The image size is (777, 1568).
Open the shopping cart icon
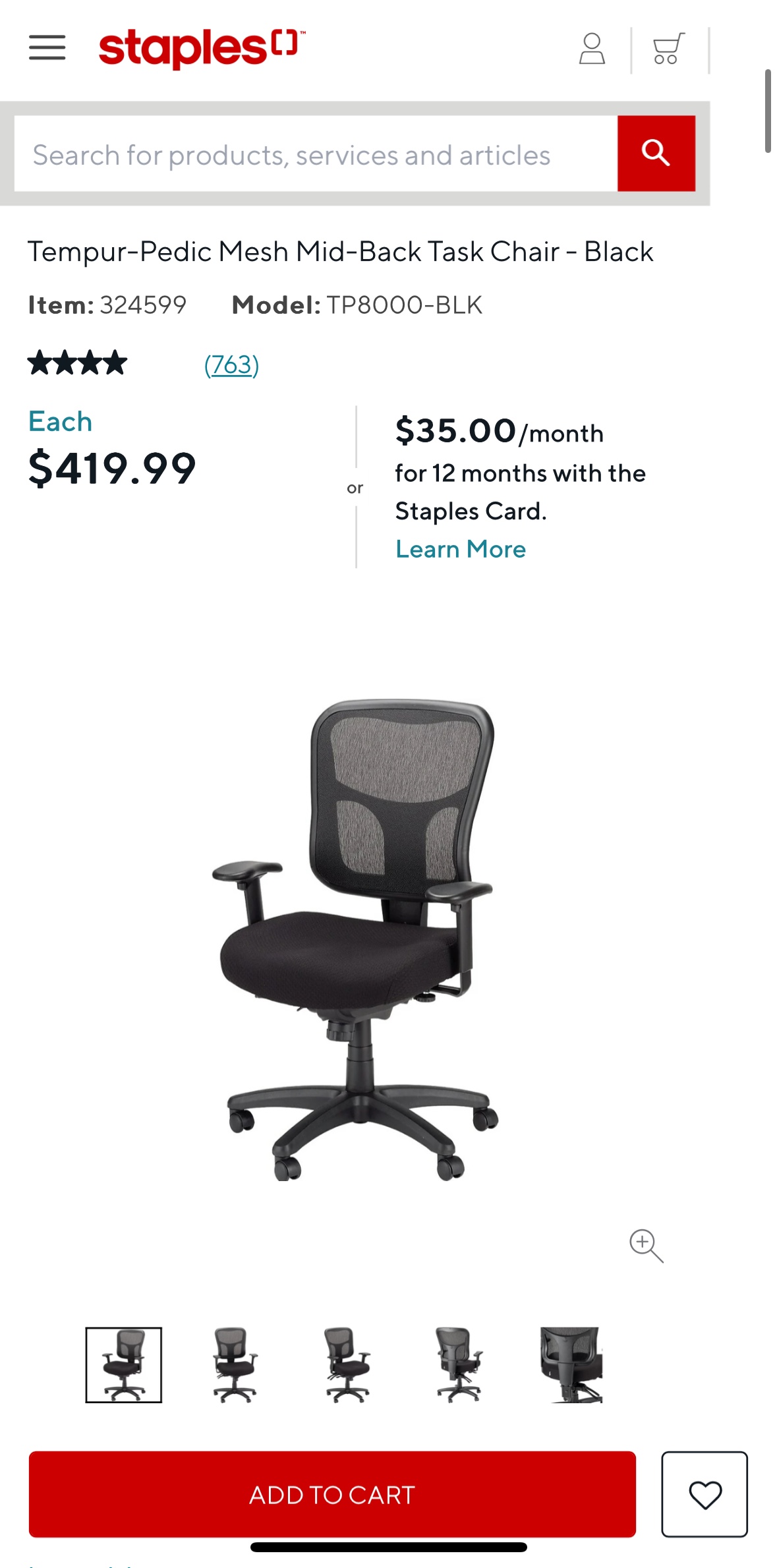(668, 49)
